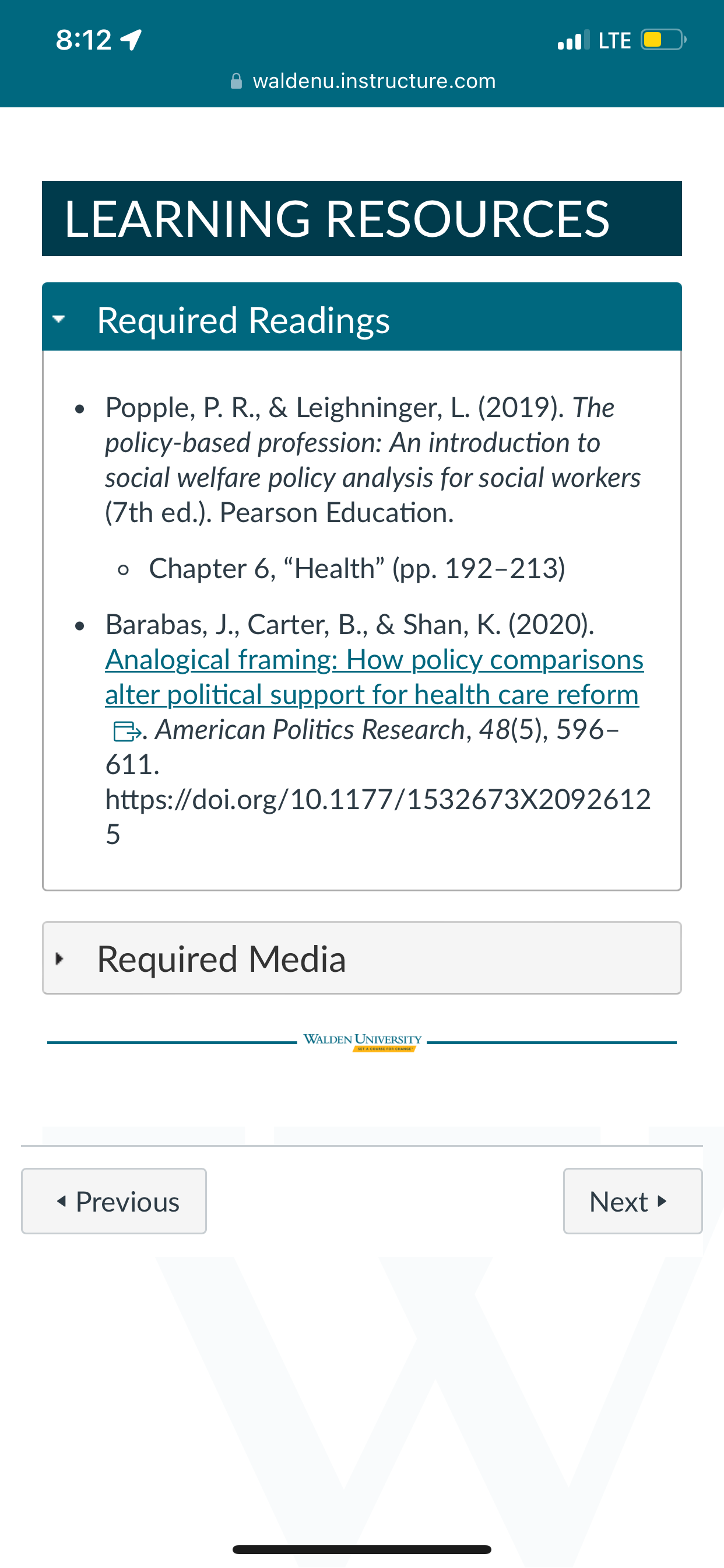724x1568 pixels.
Task: Tap the lock icon in the address bar
Action: point(237,81)
